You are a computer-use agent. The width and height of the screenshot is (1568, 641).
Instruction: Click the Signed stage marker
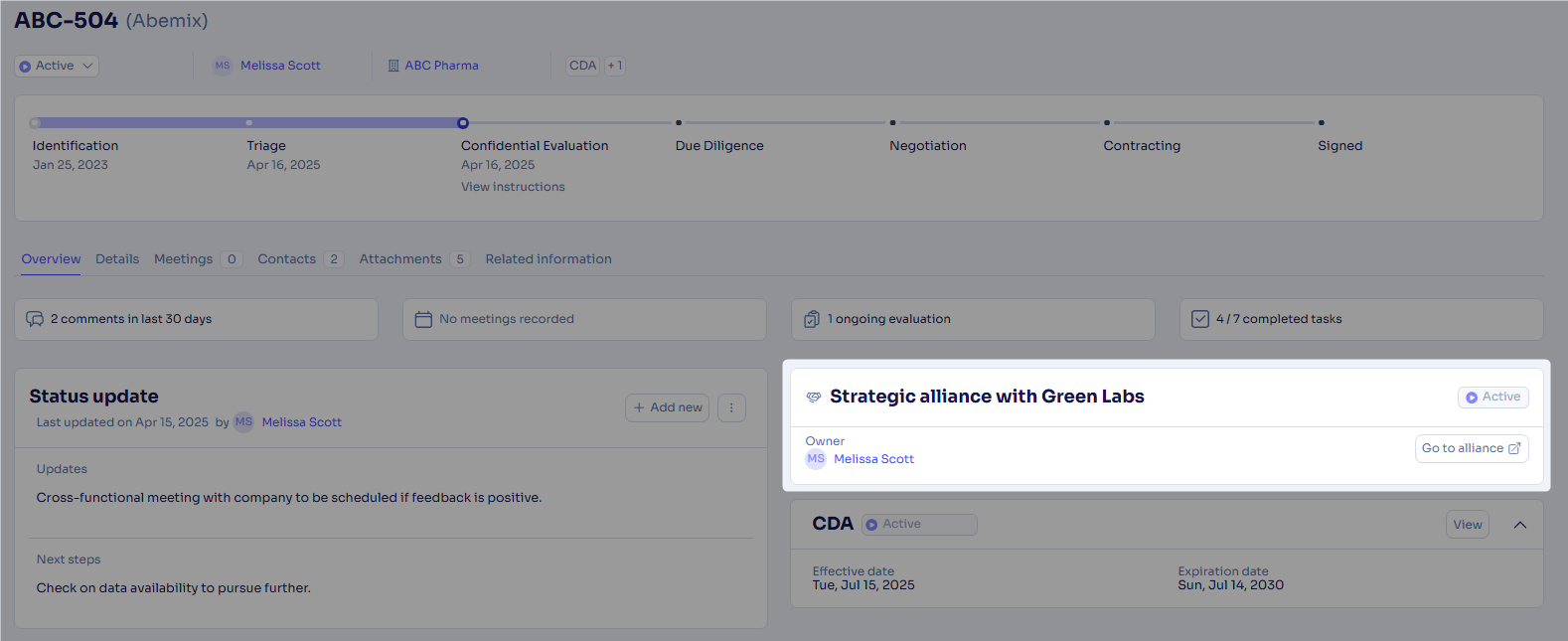(1321, 123)
